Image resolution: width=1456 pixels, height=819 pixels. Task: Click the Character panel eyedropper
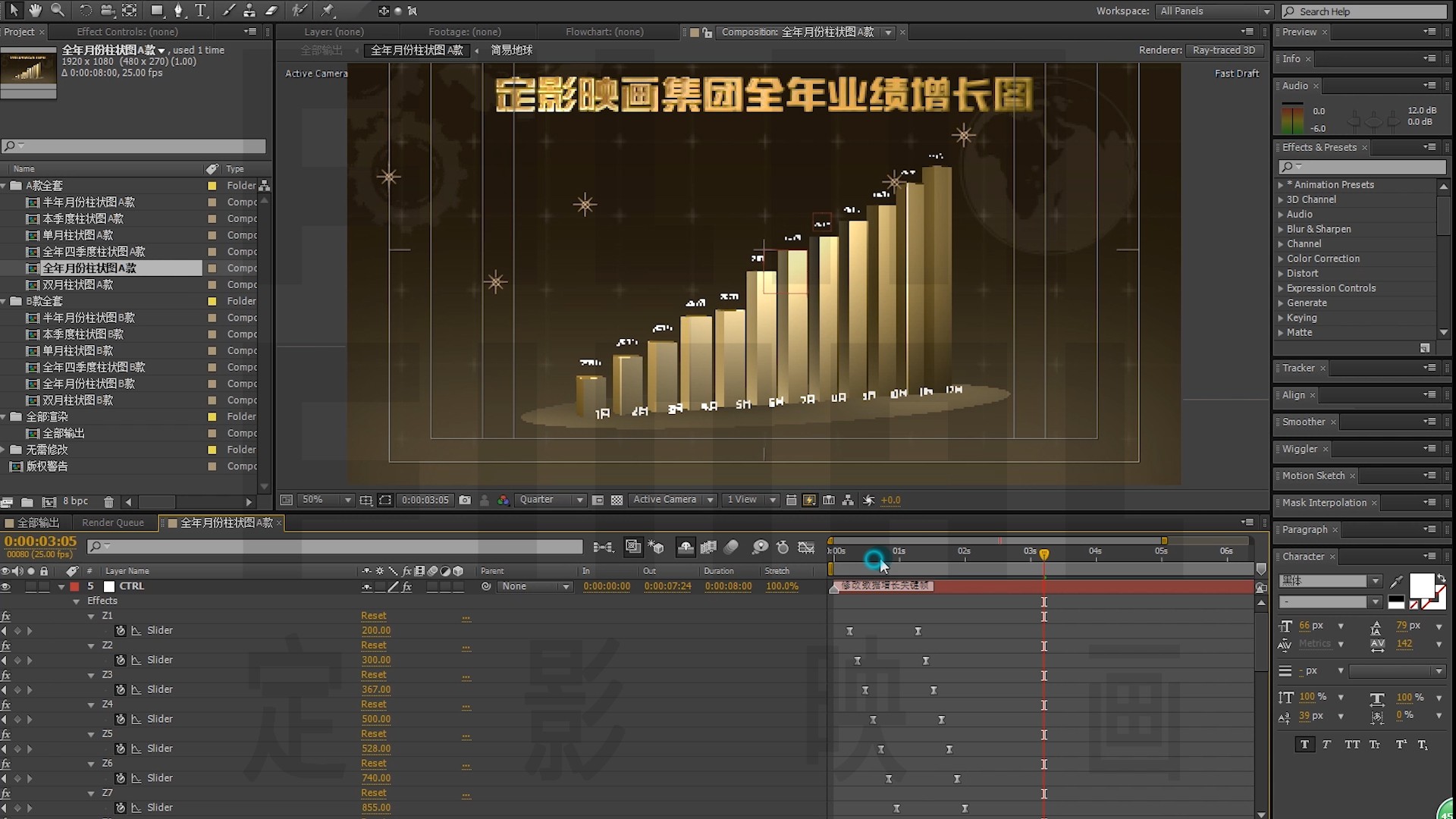[1397, 581]
